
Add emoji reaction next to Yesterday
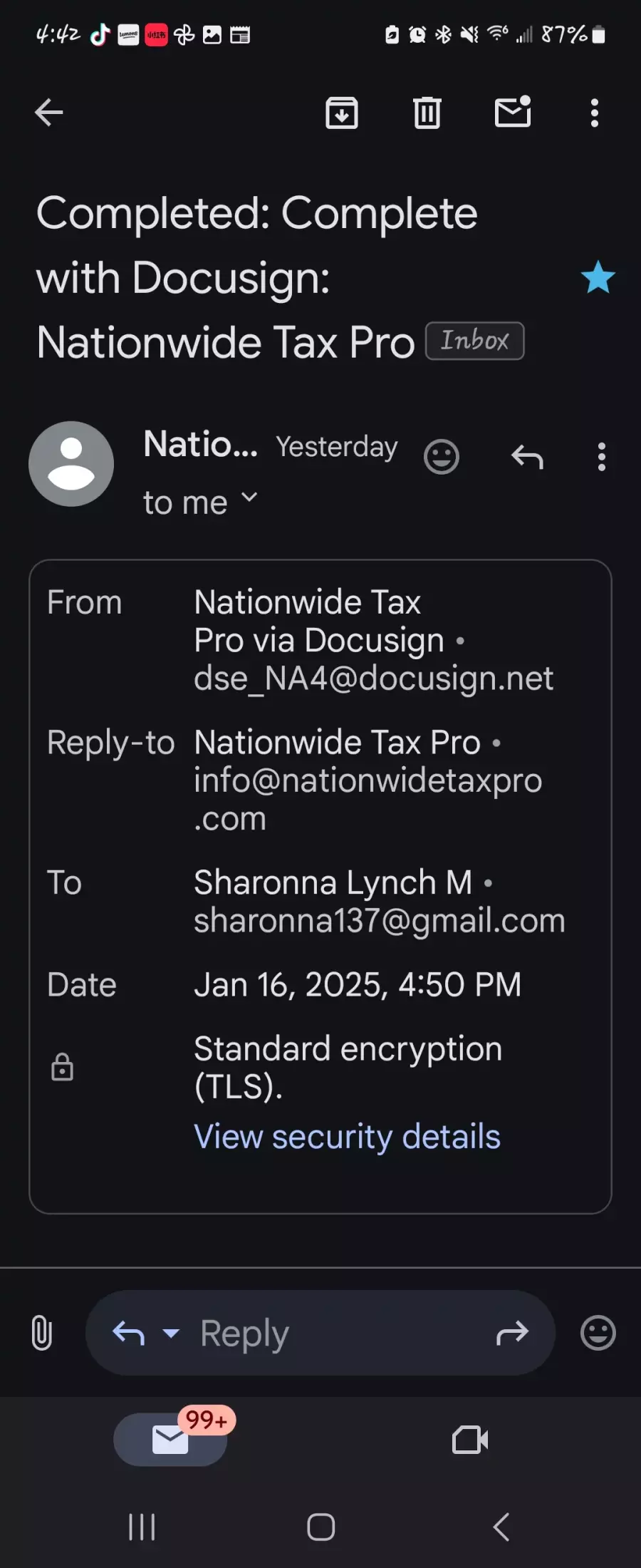(x=442, y=456)
